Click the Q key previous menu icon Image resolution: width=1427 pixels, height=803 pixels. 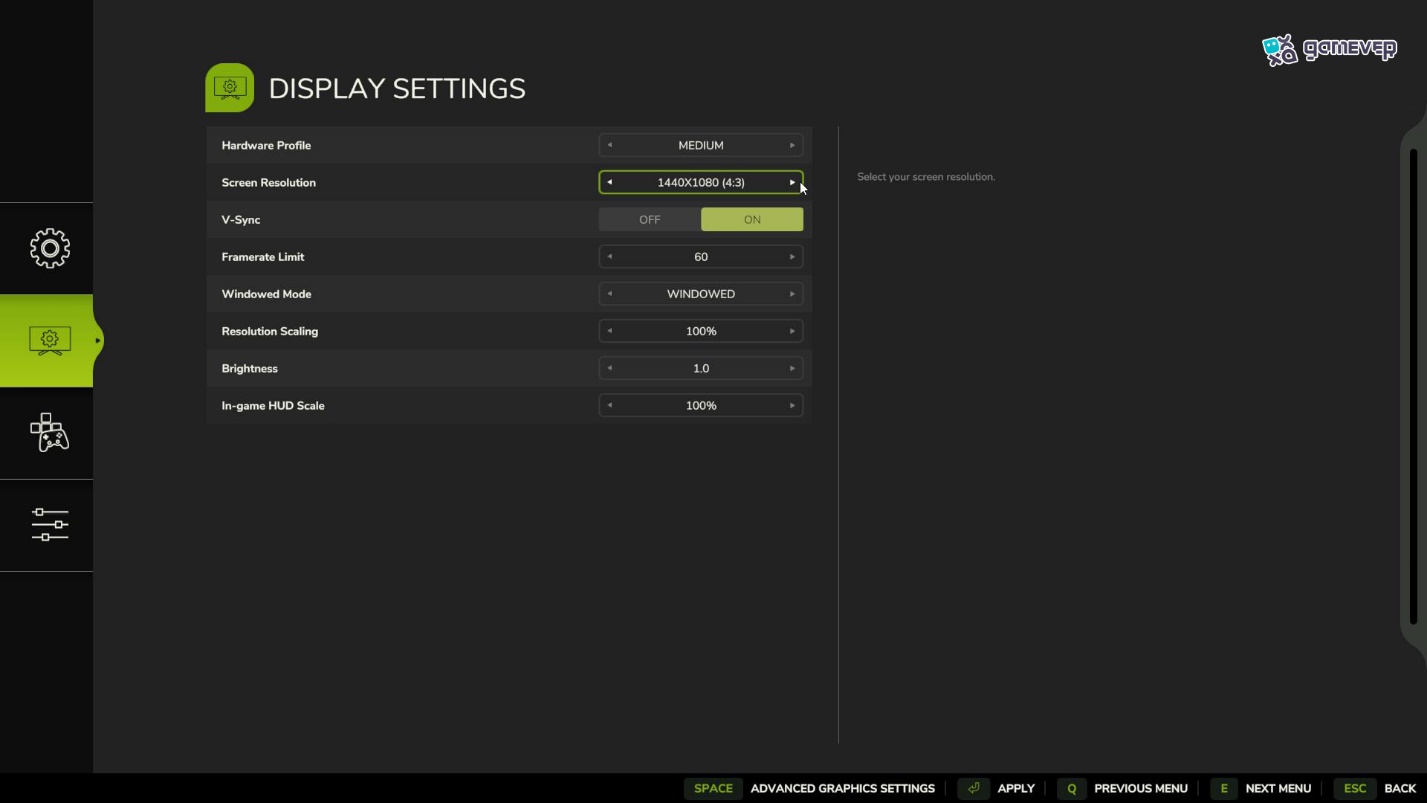1071,788
